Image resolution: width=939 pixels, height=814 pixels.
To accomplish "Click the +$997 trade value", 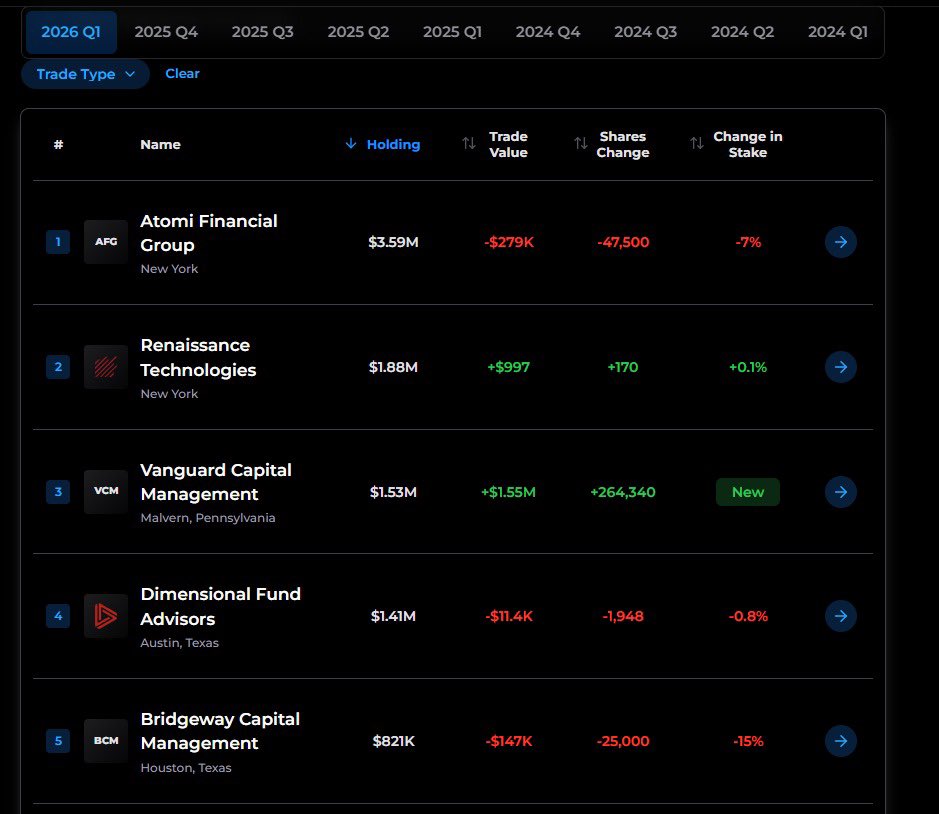I will tap(508, 367).
